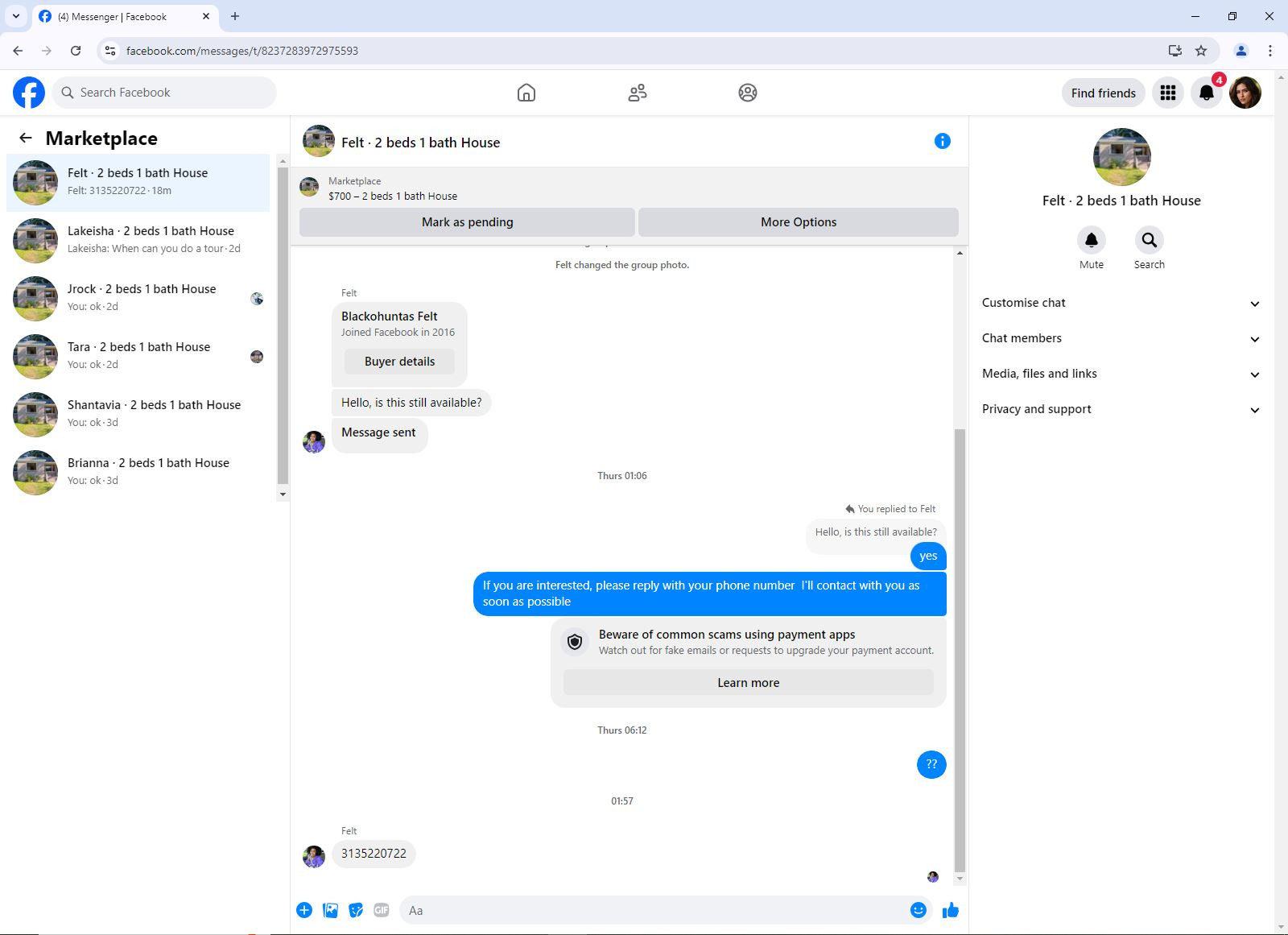Open the More Options menu
Image resolution: width=1288 pixels, height=935 pixels.
(x=799, y=222)
